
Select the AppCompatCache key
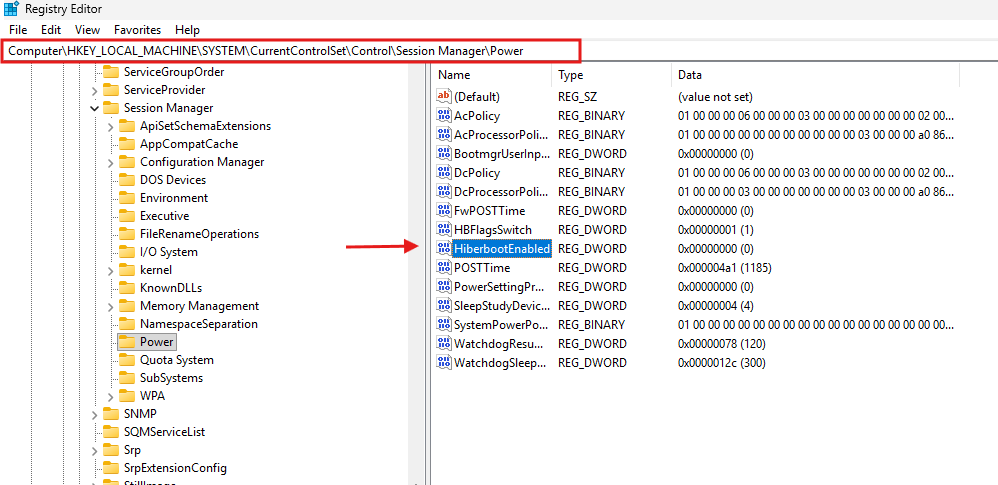[189, 144]
